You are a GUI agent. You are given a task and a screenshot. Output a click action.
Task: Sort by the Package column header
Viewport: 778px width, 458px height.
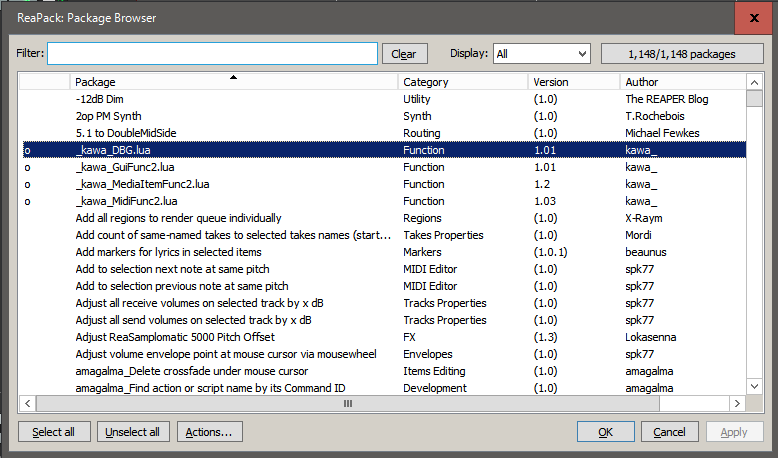(234, 82)
